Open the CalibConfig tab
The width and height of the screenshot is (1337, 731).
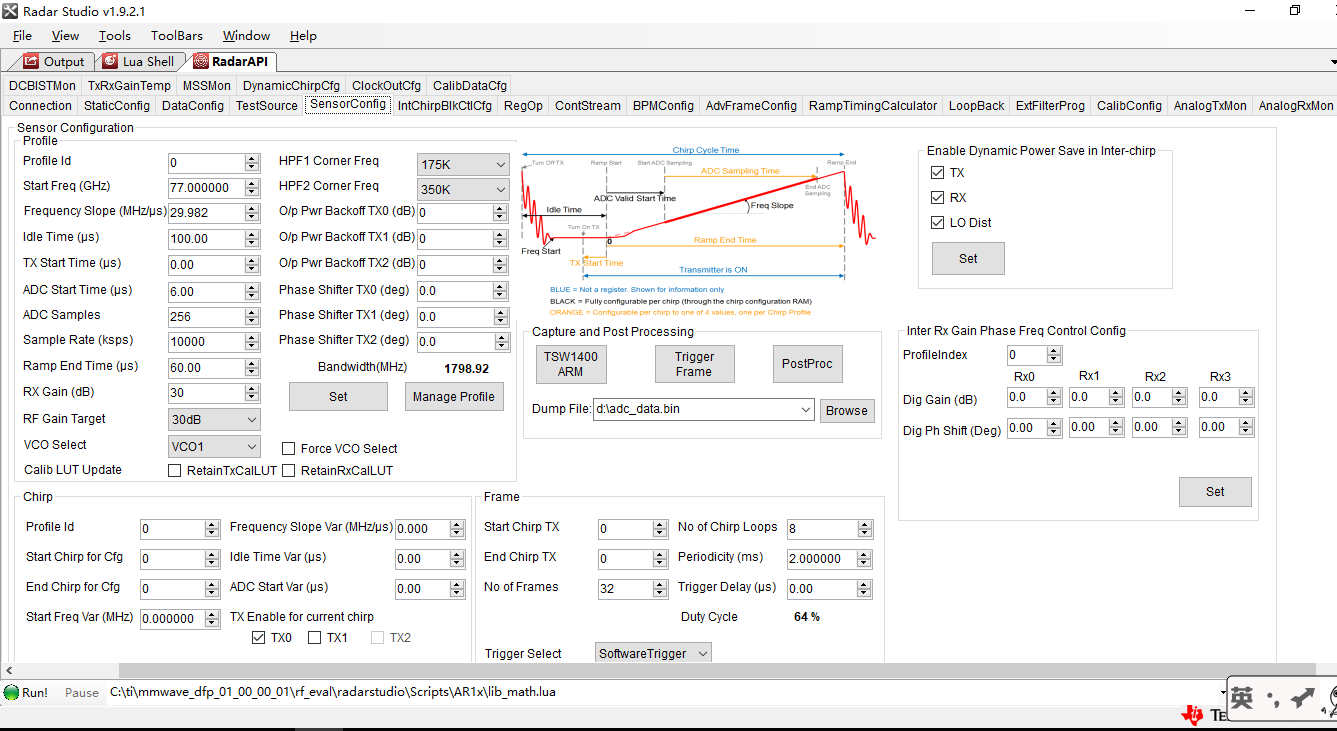[x=1129, y=105]
